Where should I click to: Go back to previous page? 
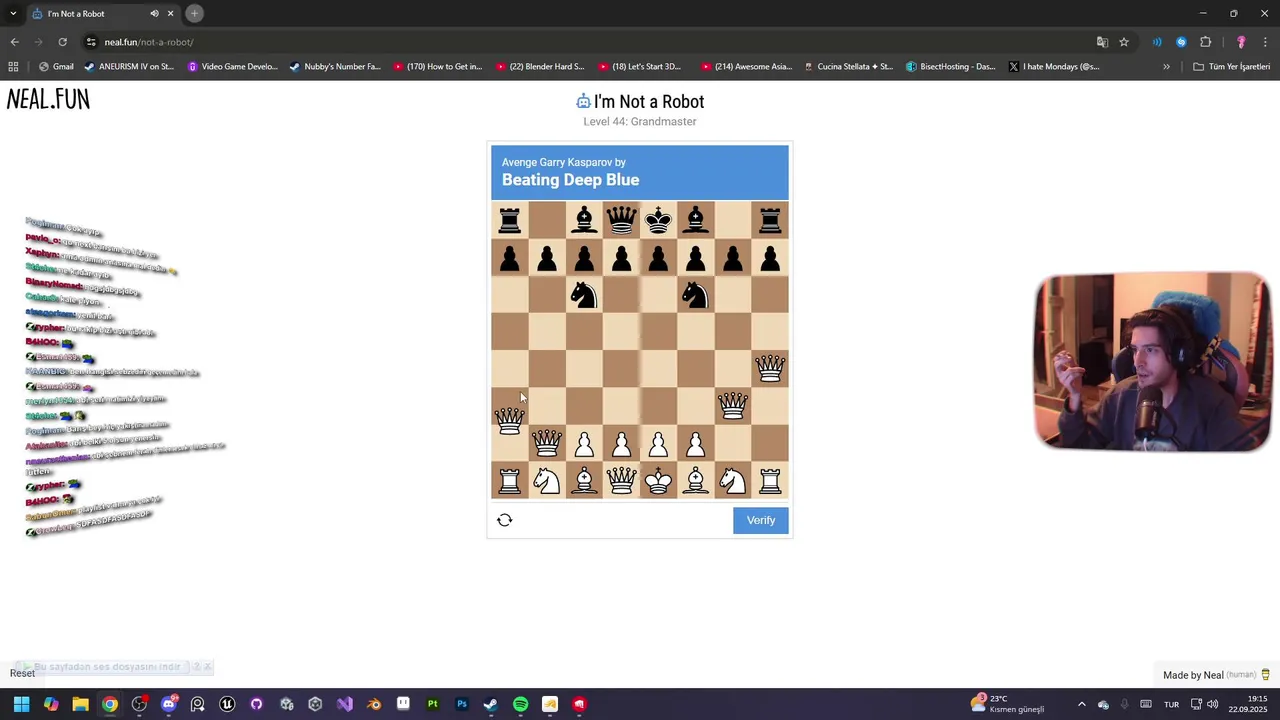tap(14, 42)
